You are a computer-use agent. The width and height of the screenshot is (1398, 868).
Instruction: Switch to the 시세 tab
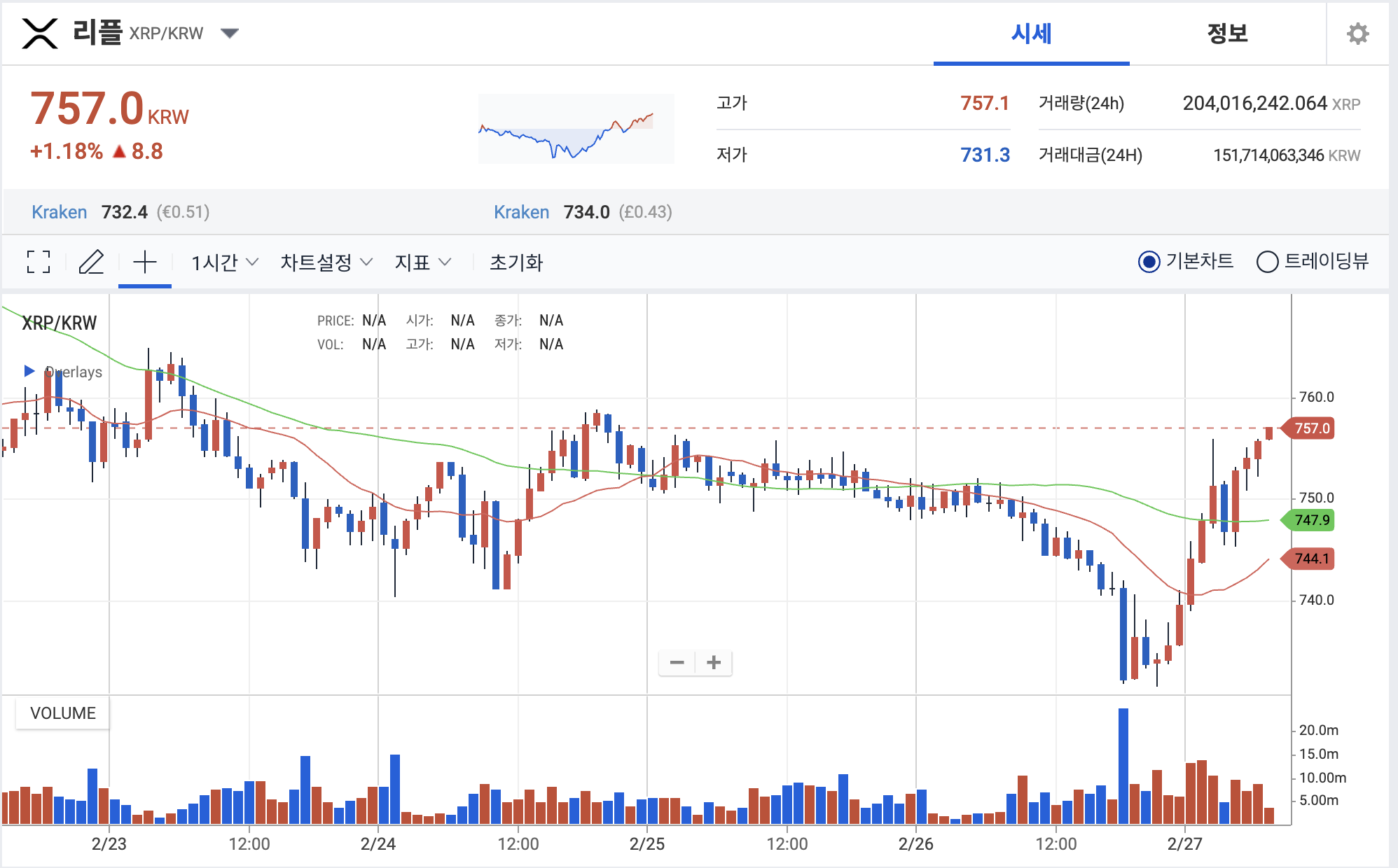[1031, 34]
